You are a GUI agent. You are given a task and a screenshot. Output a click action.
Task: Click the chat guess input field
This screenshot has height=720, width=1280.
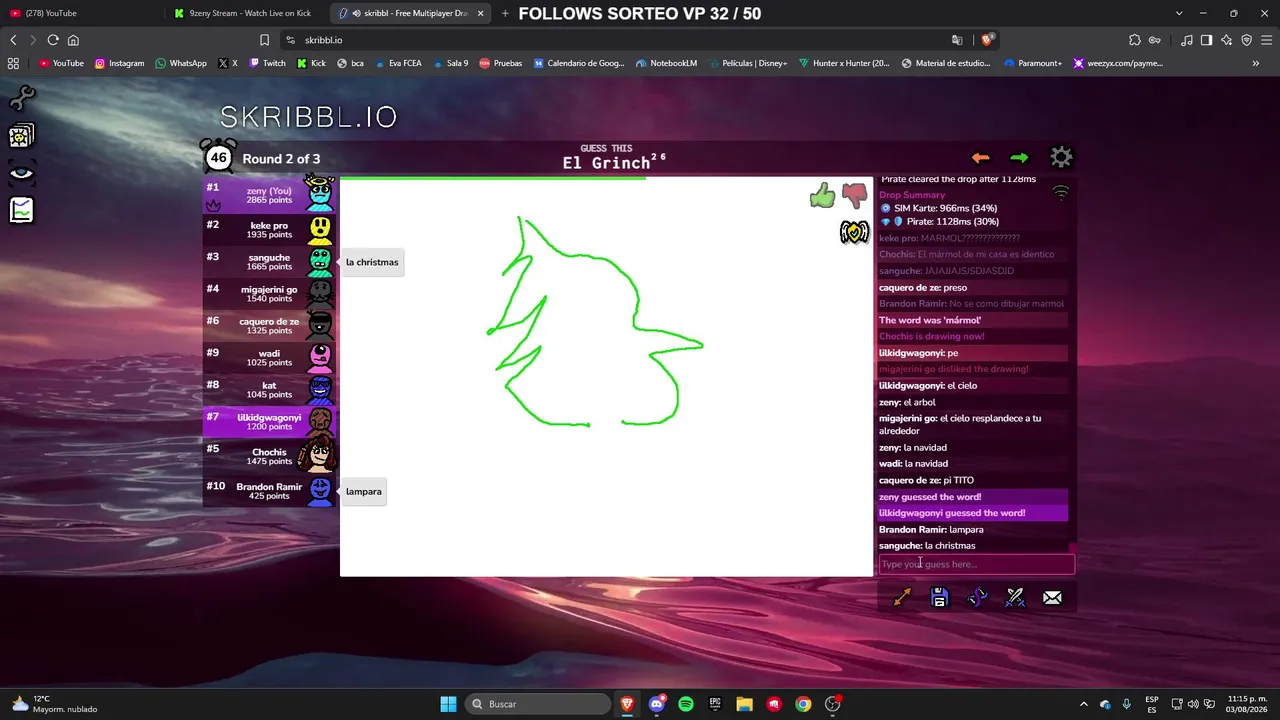click(976, 564)
